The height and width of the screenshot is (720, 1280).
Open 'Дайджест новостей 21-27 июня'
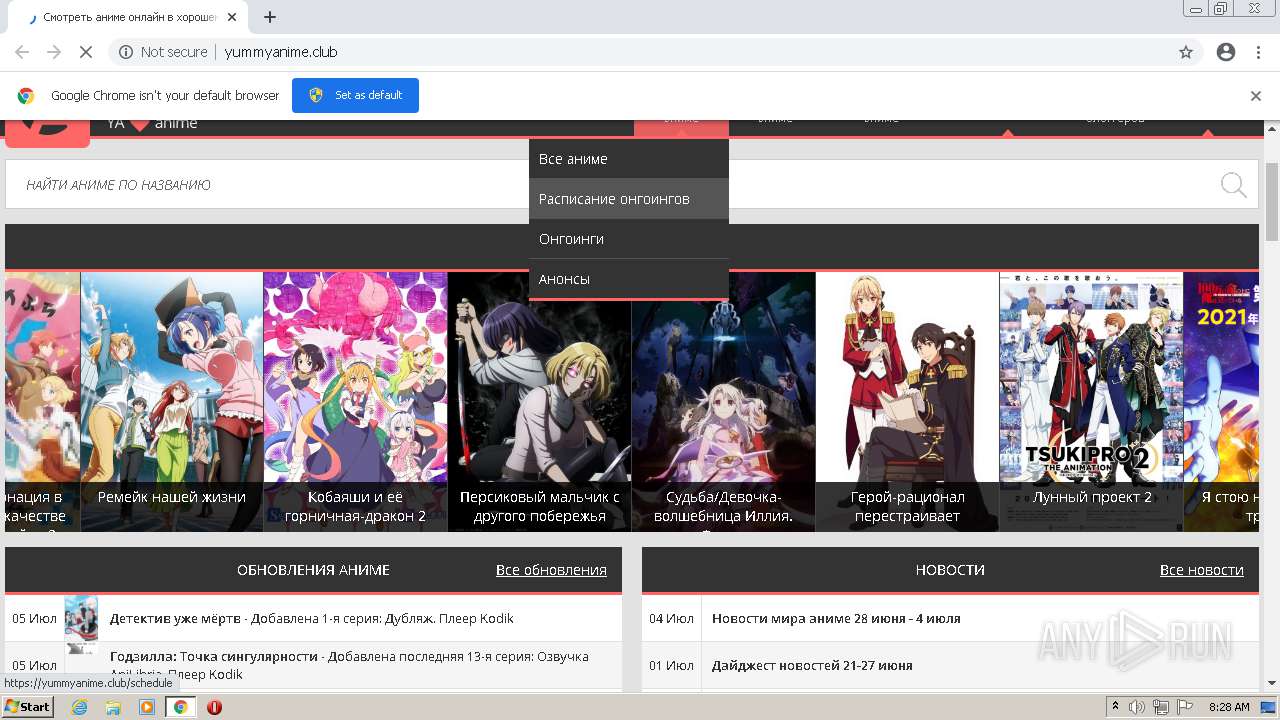coord(812,665)
